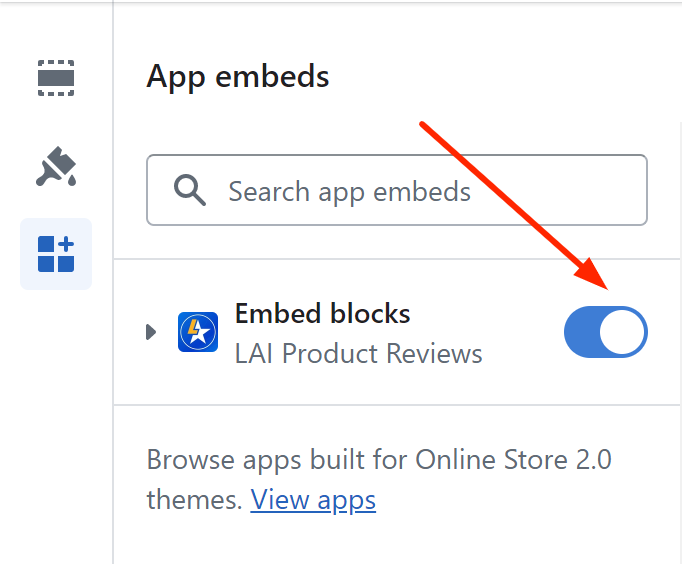682x564 pixels.
Task: Focus the Search app embeds field
Action: 397,190
